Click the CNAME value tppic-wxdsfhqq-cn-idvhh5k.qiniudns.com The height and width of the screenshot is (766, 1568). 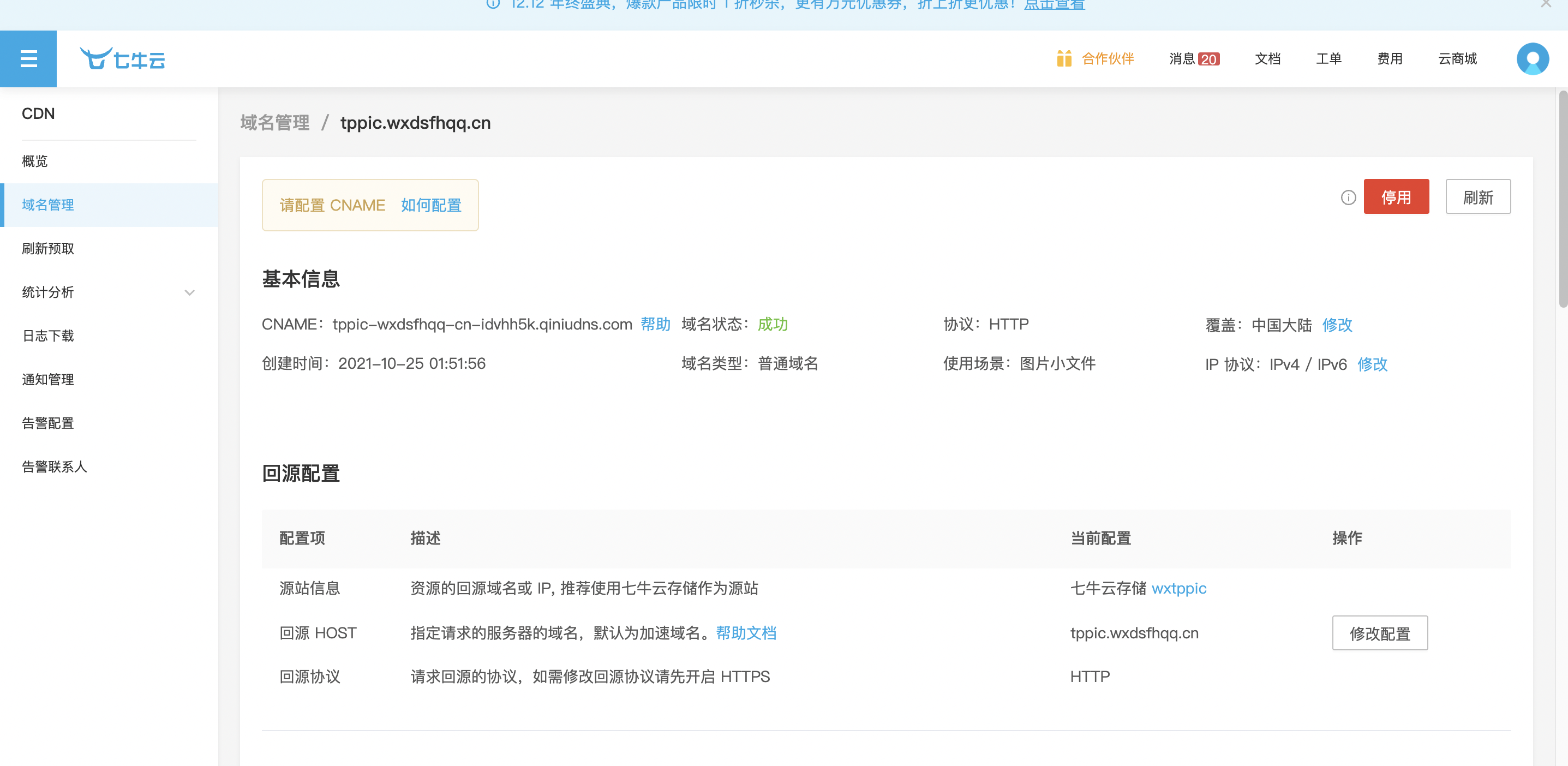[482, 324]
